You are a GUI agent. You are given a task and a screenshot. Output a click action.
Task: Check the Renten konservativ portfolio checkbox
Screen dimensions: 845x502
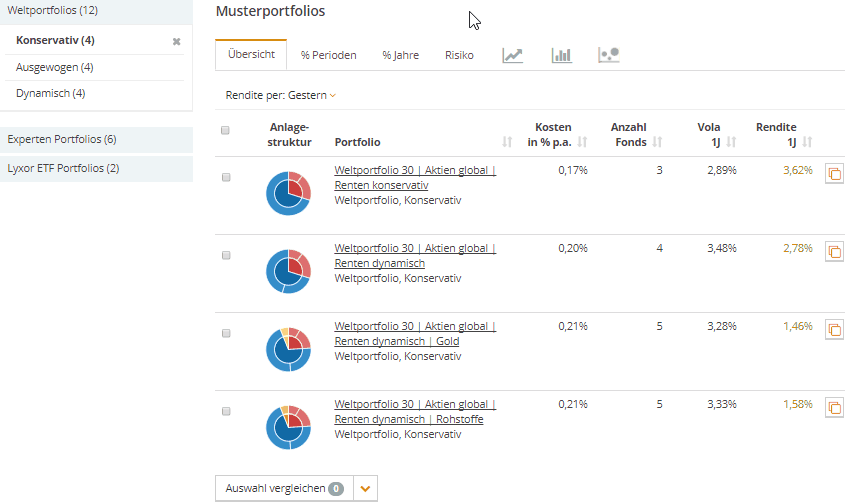pyautogui.click(x=226, y=177)
